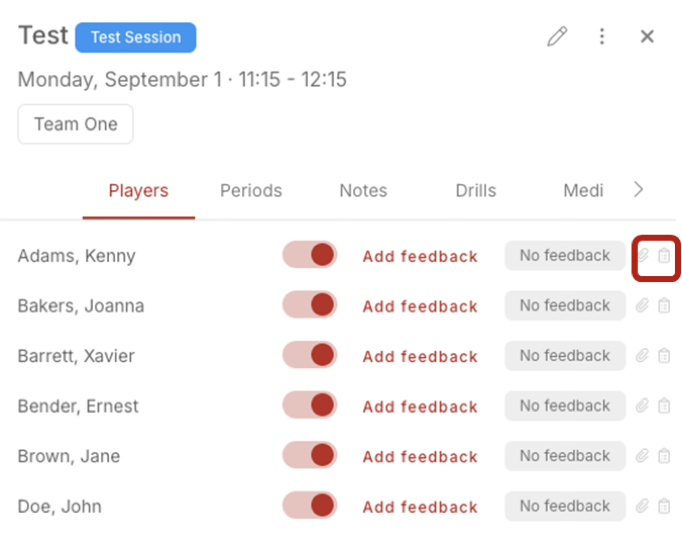Click the Team One button
This screenshot has height=540, width=682.
tap(76, 124)
